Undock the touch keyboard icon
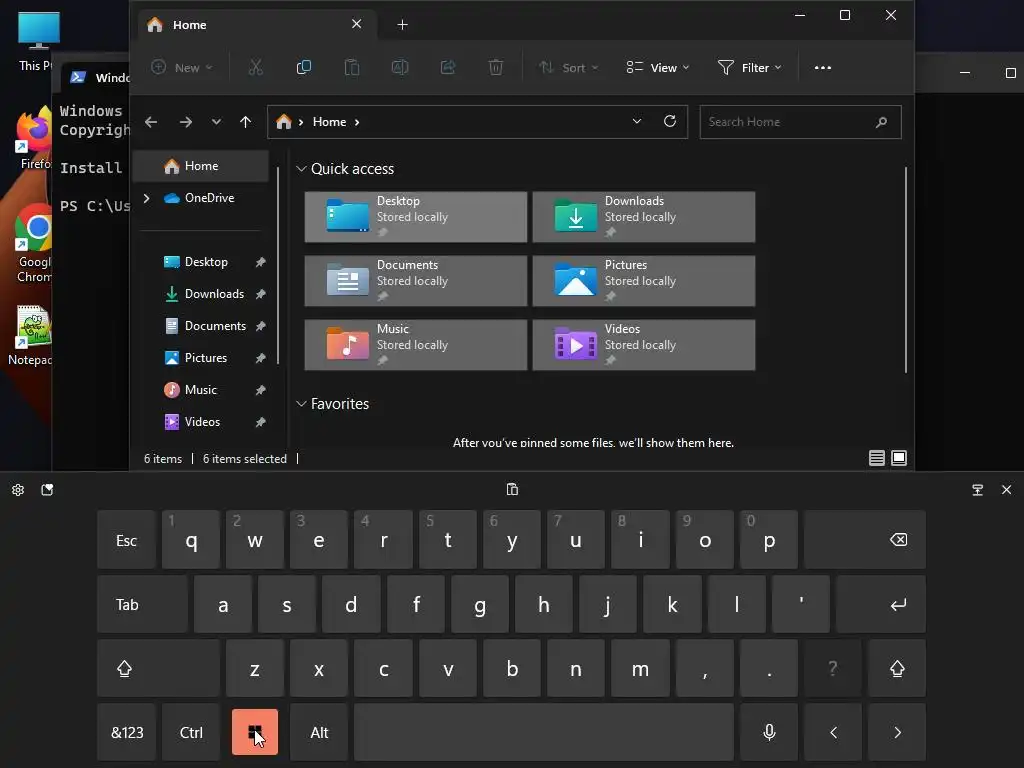Screen dimensions: 1024x768 coord(978,490)
